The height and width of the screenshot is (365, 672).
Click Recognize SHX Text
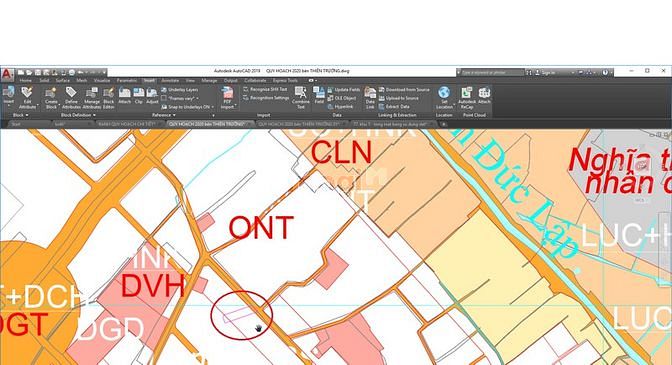(265, 90)
